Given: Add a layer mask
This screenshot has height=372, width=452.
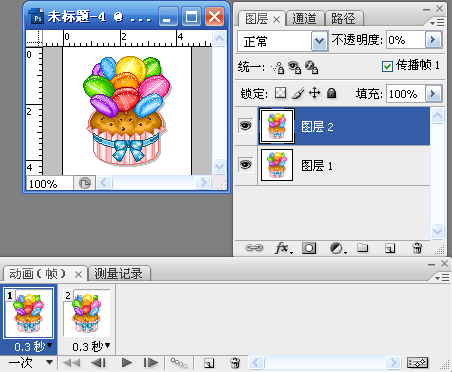Looking at the screenshot, I should pyautogui.click(x=309, y=248).
